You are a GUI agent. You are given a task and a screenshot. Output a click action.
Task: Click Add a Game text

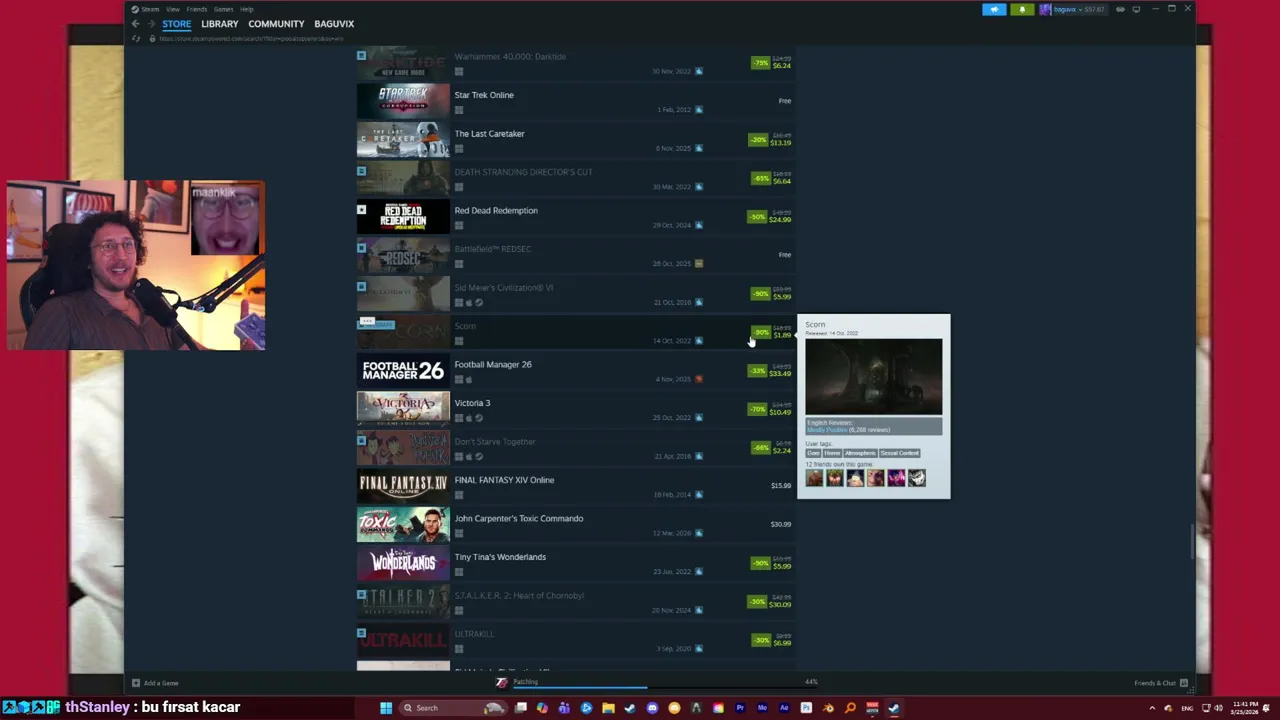pos(161,683)
